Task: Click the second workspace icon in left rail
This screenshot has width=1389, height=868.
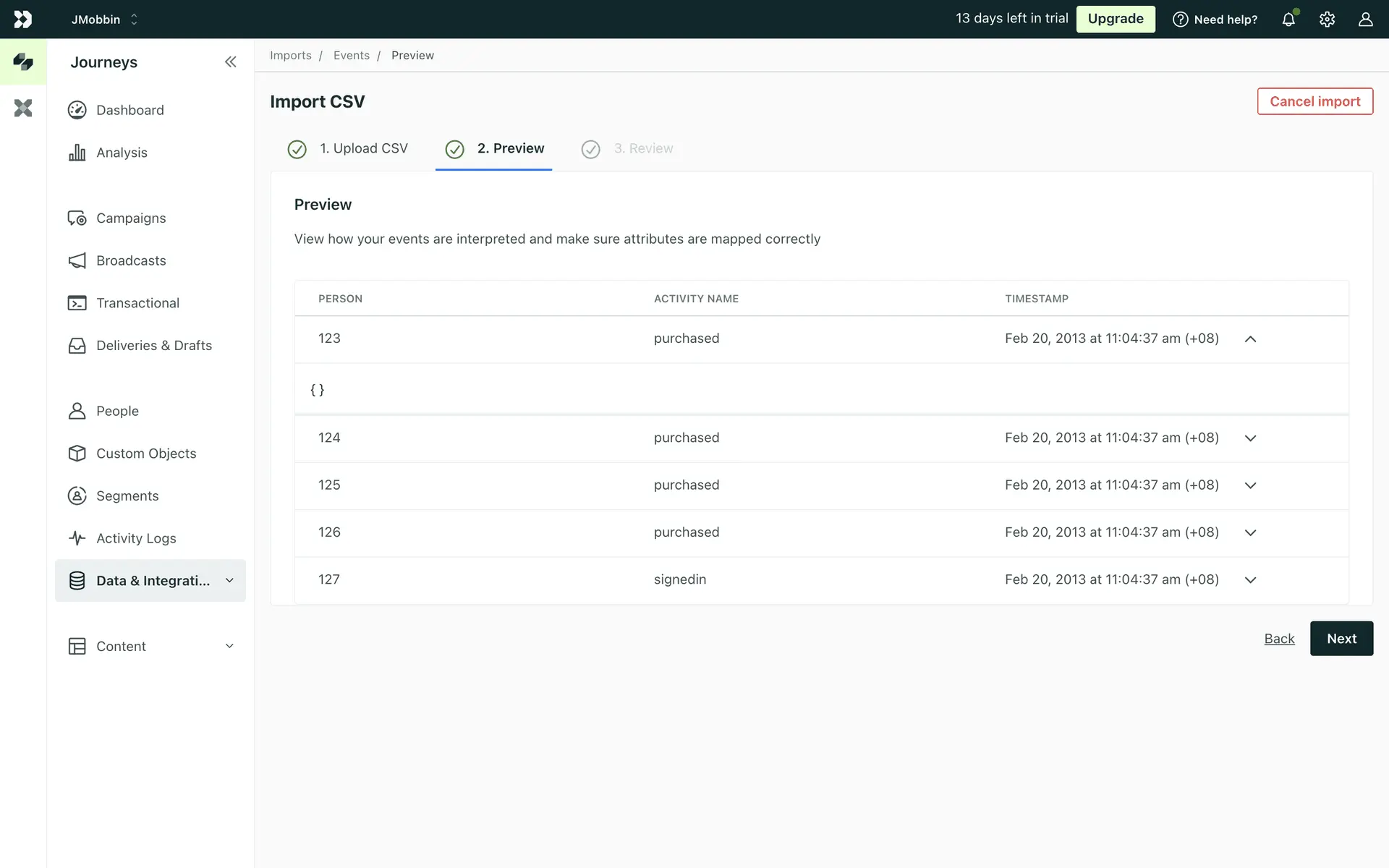Action: (23, 109)
